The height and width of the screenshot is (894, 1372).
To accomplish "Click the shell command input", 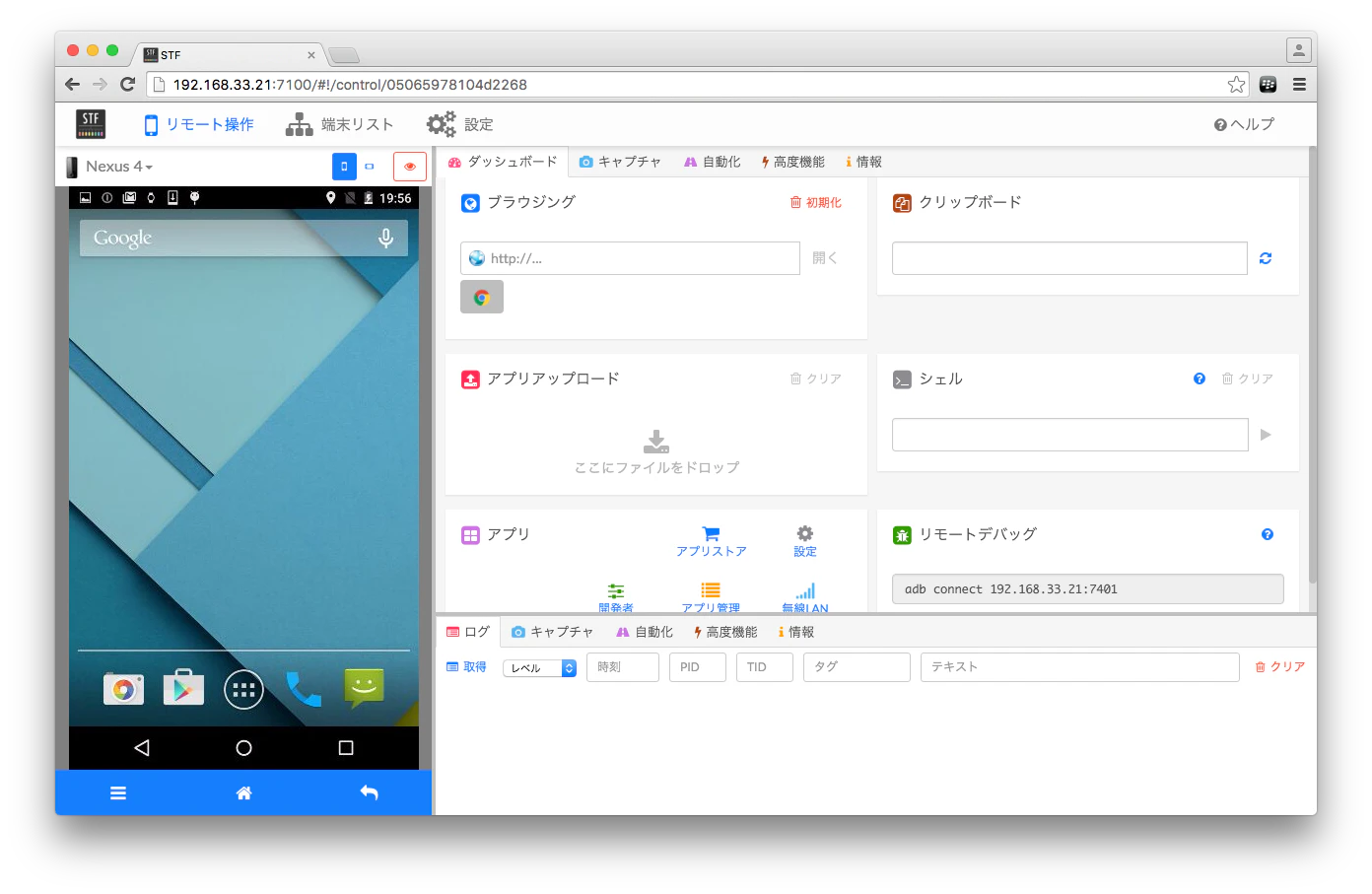I will pyautogui.click(x=1069, y=435).
